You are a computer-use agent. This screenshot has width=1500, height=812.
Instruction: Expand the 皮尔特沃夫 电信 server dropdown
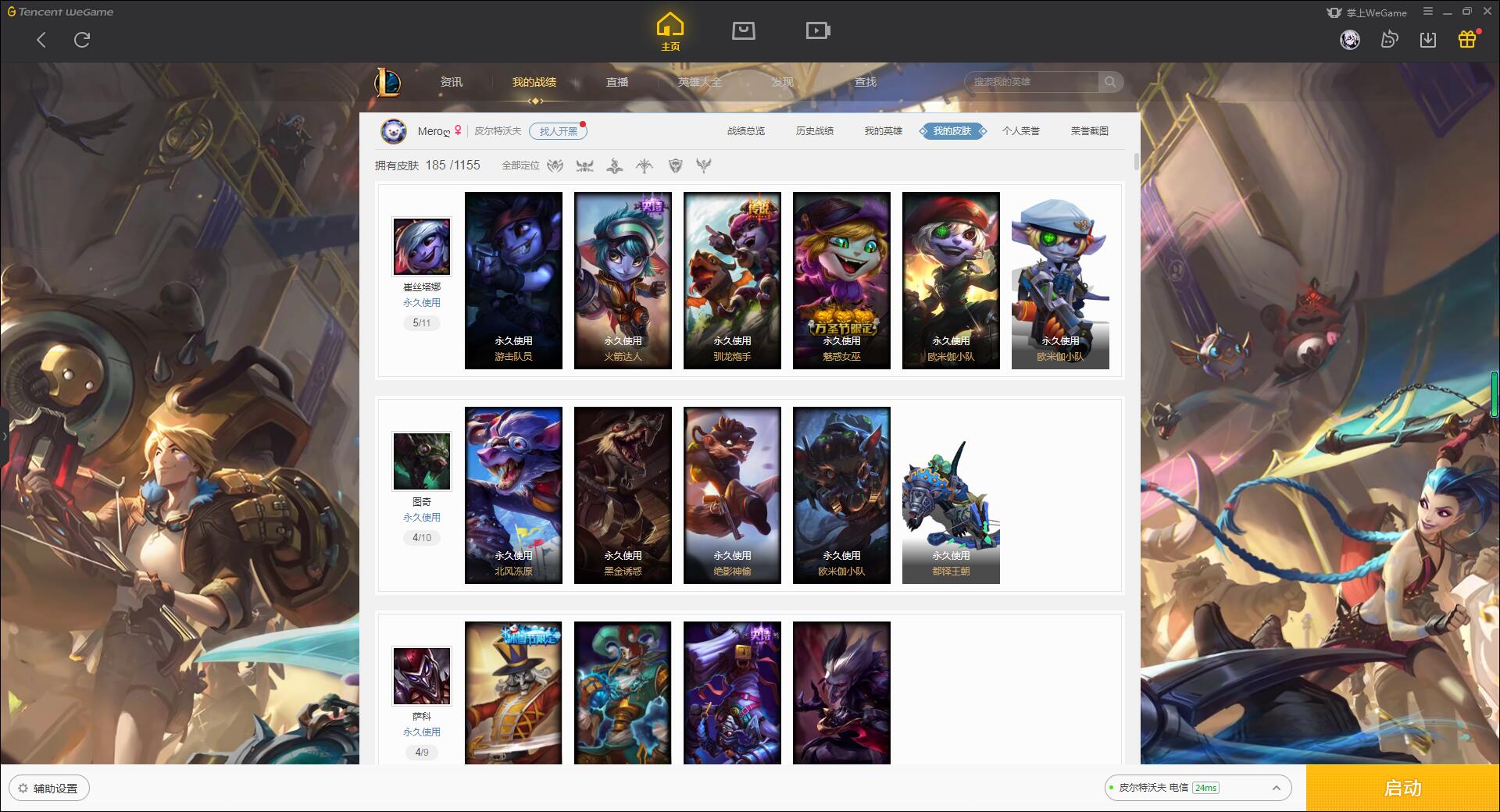click(x=1198, y=788)
